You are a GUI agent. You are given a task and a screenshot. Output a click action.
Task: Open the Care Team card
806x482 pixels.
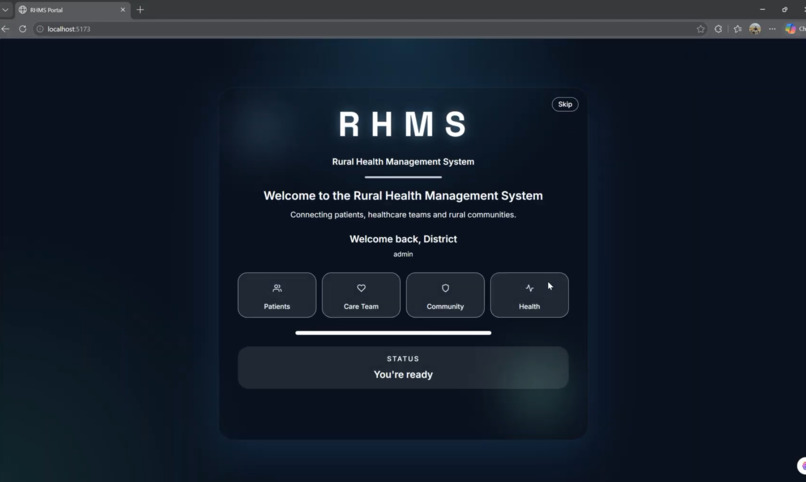pyautogui.click(x=361, y=295)
